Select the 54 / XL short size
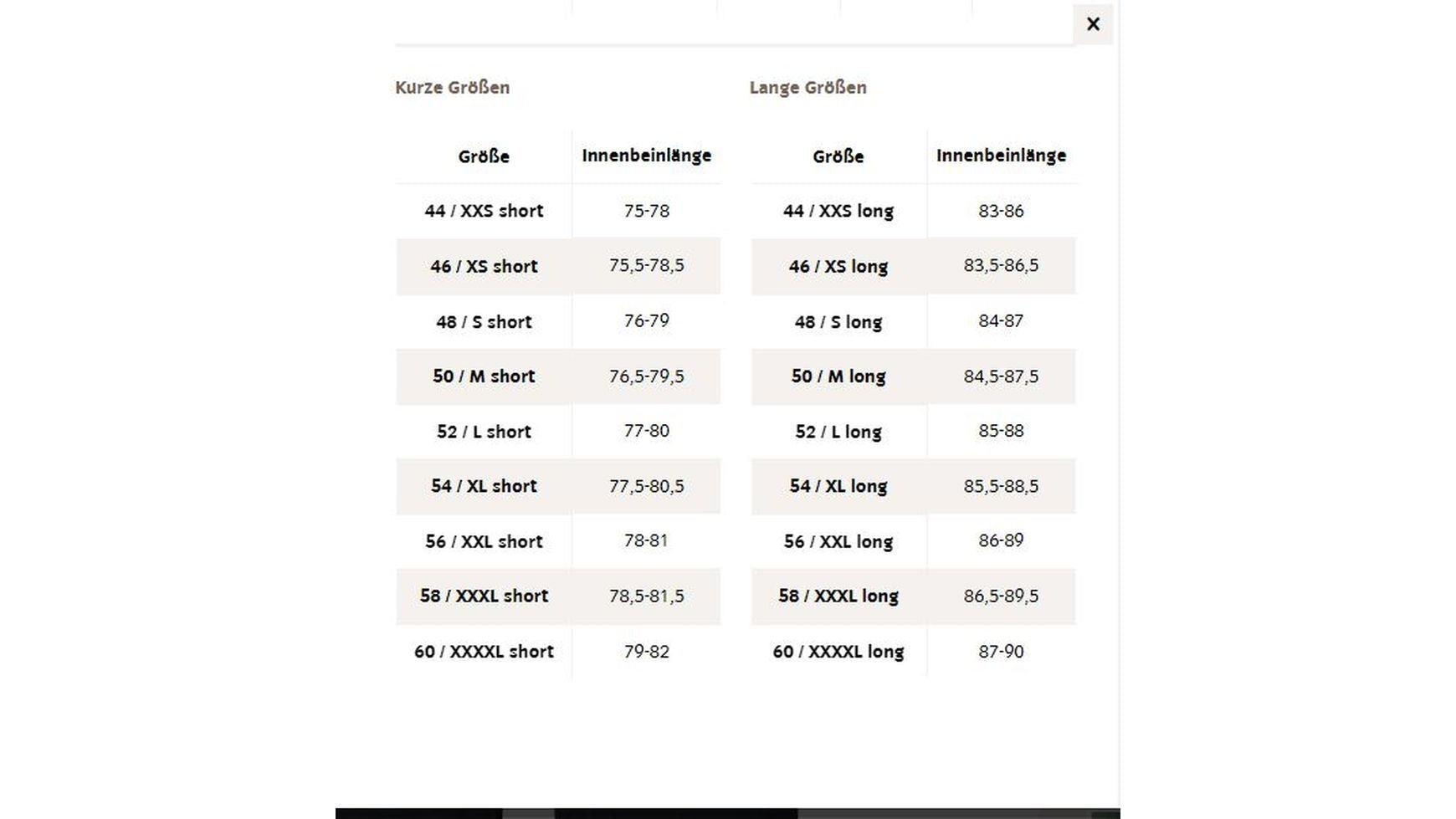This screenshot has width=1456, height=819. pyautogui.click(x=484, y=486)
